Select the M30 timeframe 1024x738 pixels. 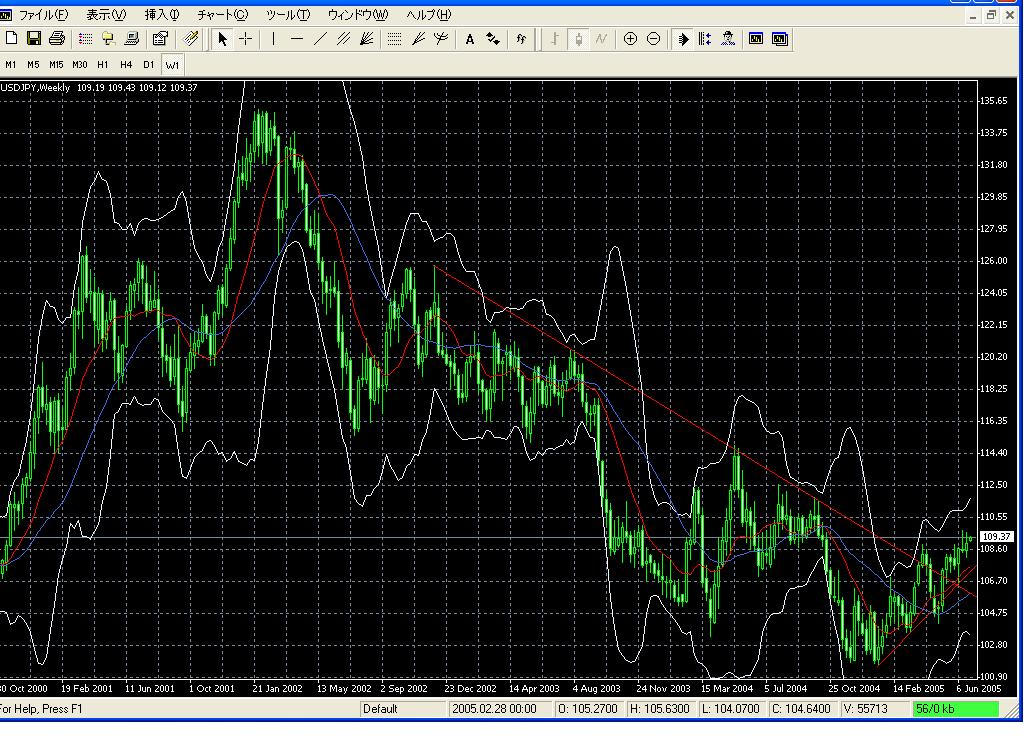pyautogui.click(x=80, y=65)
